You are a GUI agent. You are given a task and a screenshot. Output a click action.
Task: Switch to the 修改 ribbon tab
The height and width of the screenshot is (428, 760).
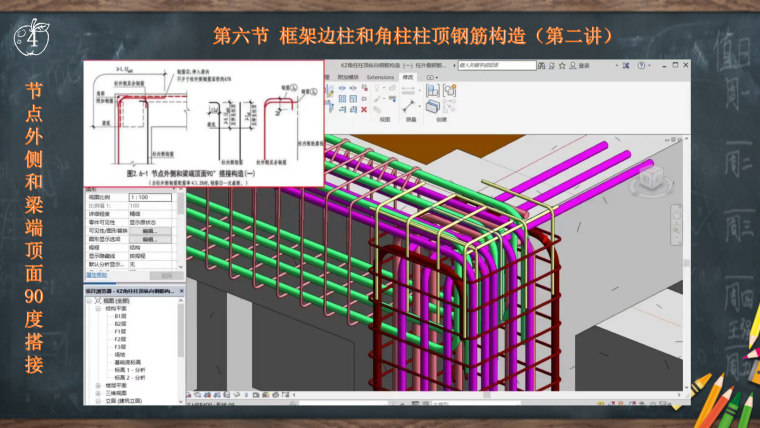(408, 76)
